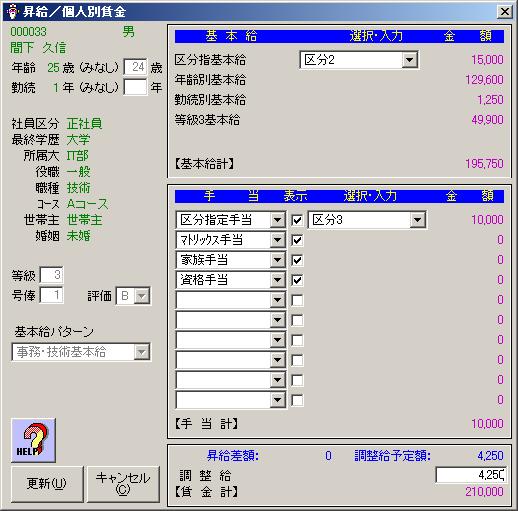
Task: Open the 評価 B rating dropdown
Action: click(x=142, y=296)
